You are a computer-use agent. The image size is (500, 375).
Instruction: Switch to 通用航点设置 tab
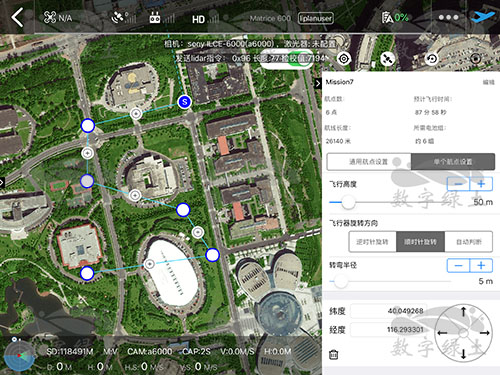[369, 162]
